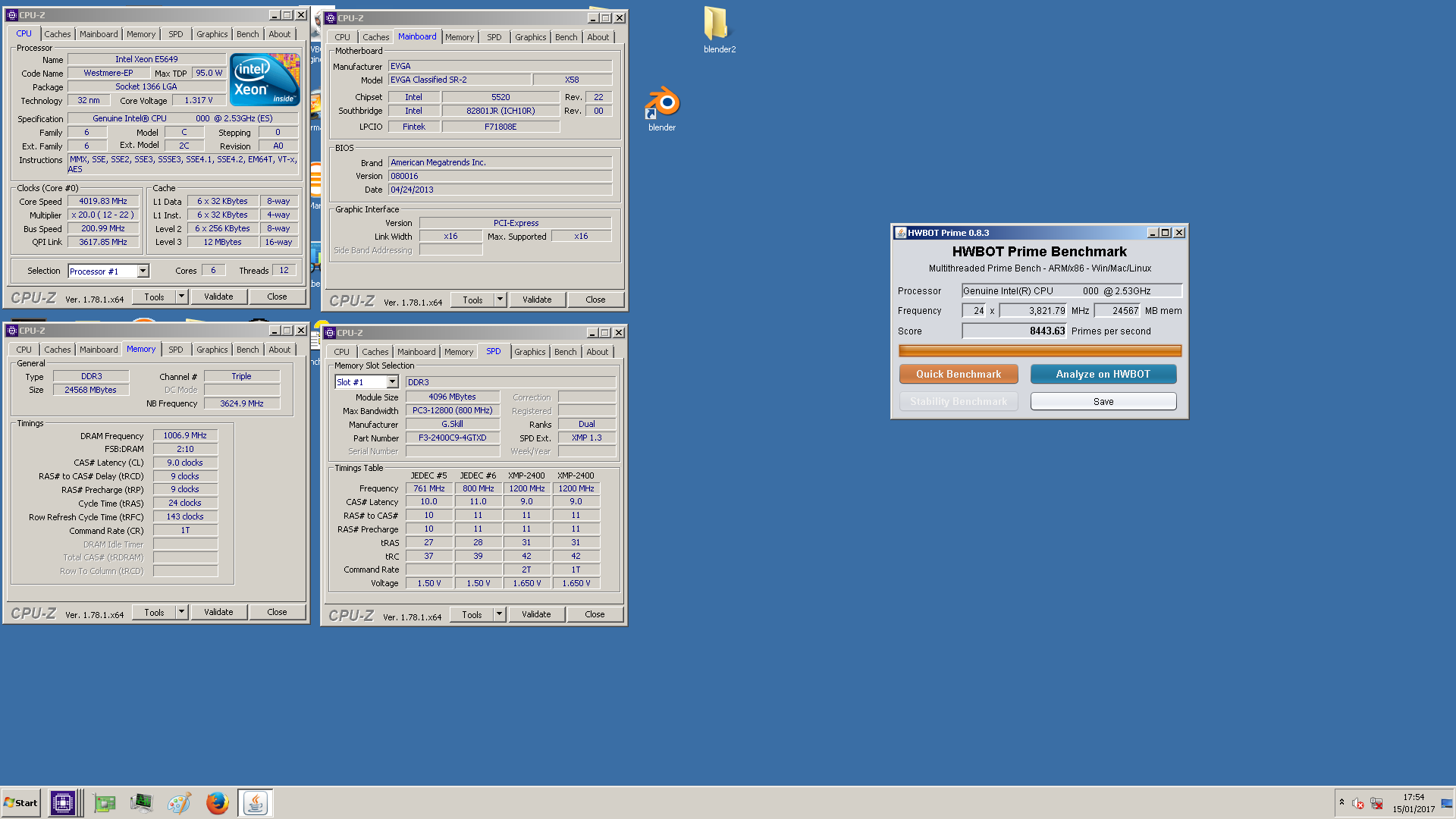Click the orange benchmark progress bar
Viewport: 1456px width, 819px height.
point(1040,350)
